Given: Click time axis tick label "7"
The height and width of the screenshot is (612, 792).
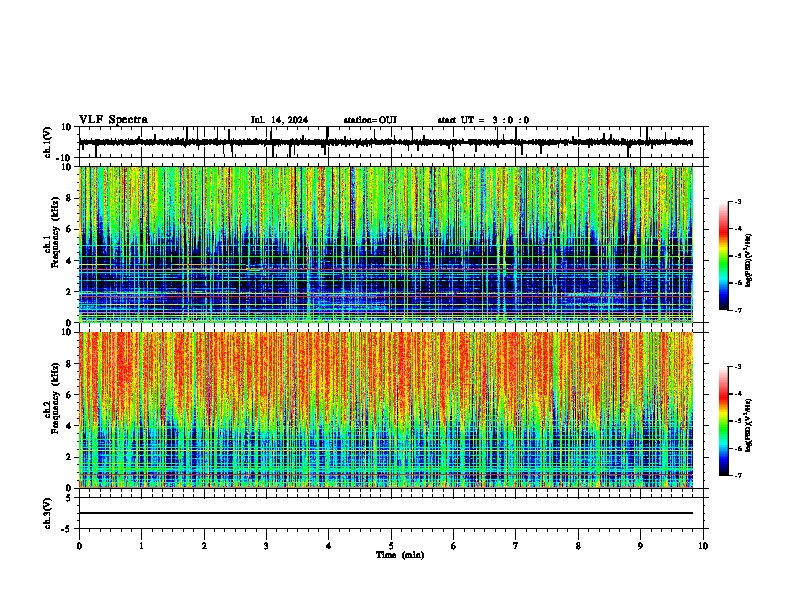Looking at the screenshot, I should point(516,546).
